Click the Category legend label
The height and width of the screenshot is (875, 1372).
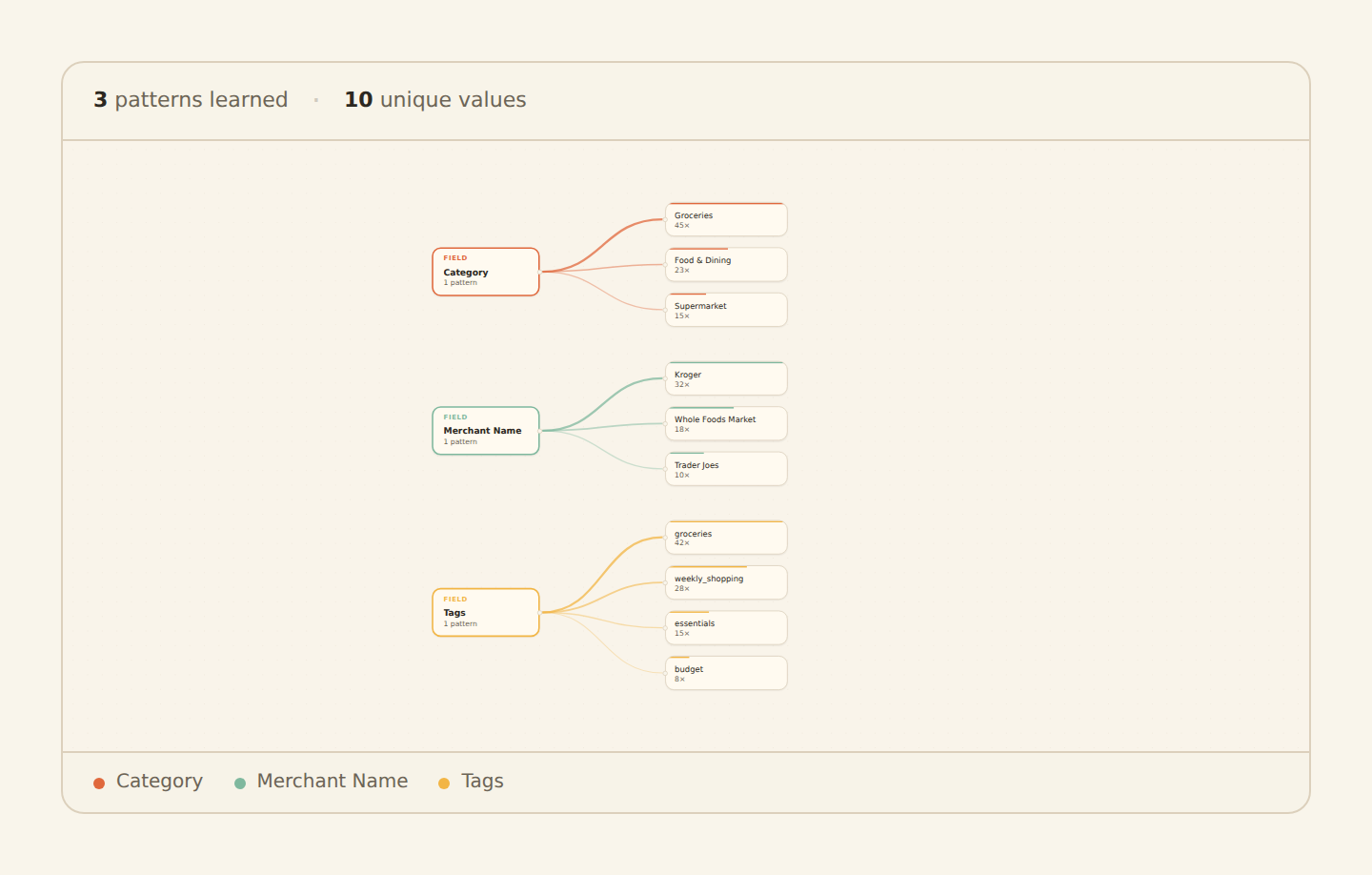point(159,781)
